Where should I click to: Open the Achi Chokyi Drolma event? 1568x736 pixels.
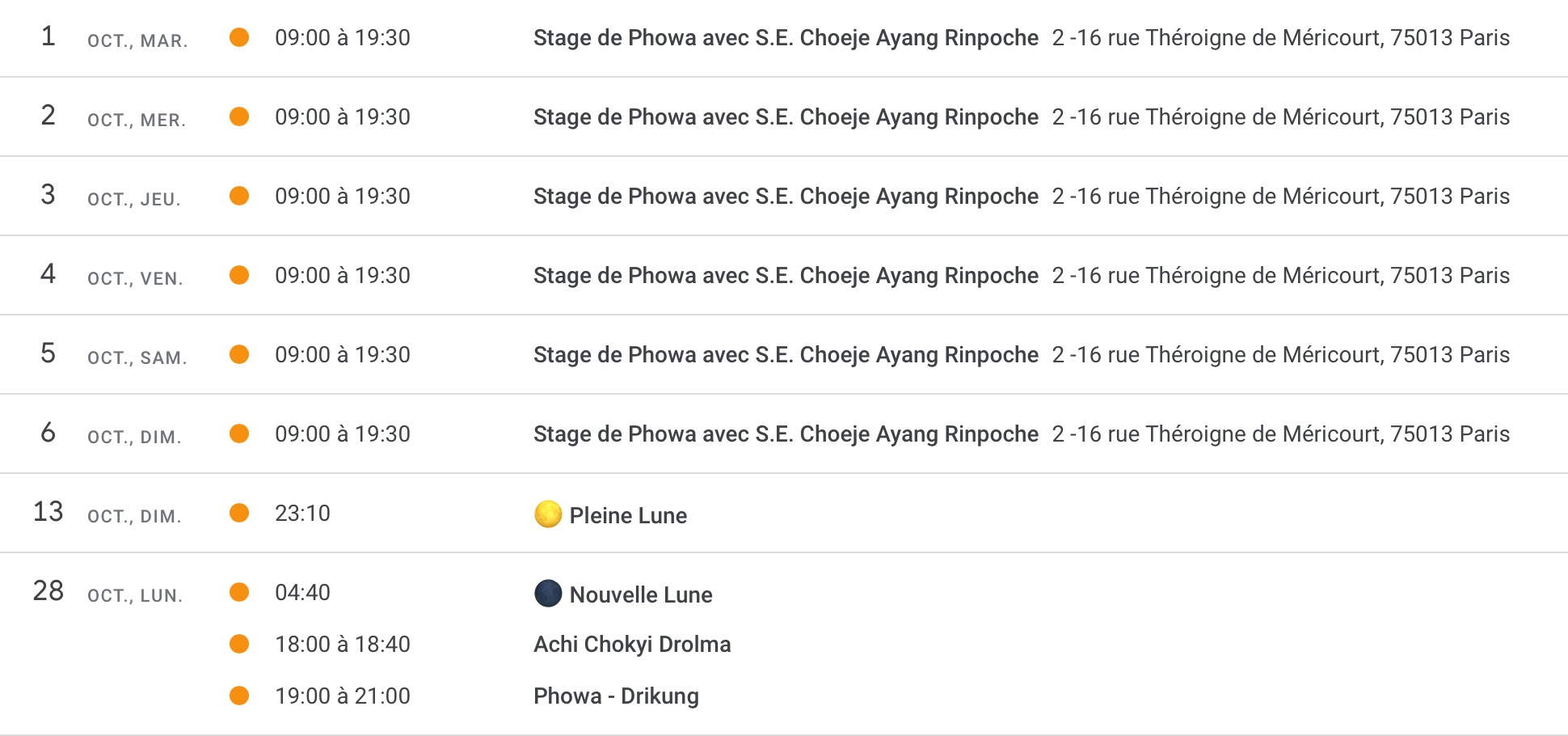click(x=632, y=644)
